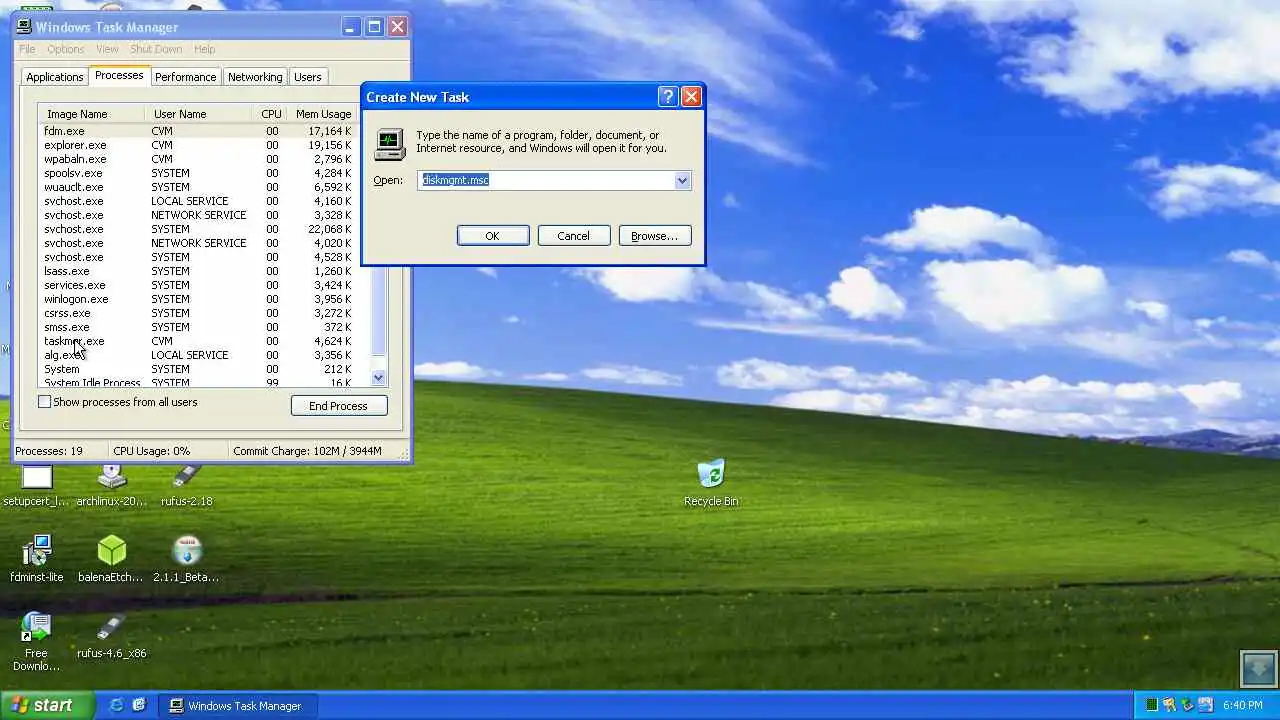Switch to the Networking tab
1280x720 pixels.
click(255, 77)
